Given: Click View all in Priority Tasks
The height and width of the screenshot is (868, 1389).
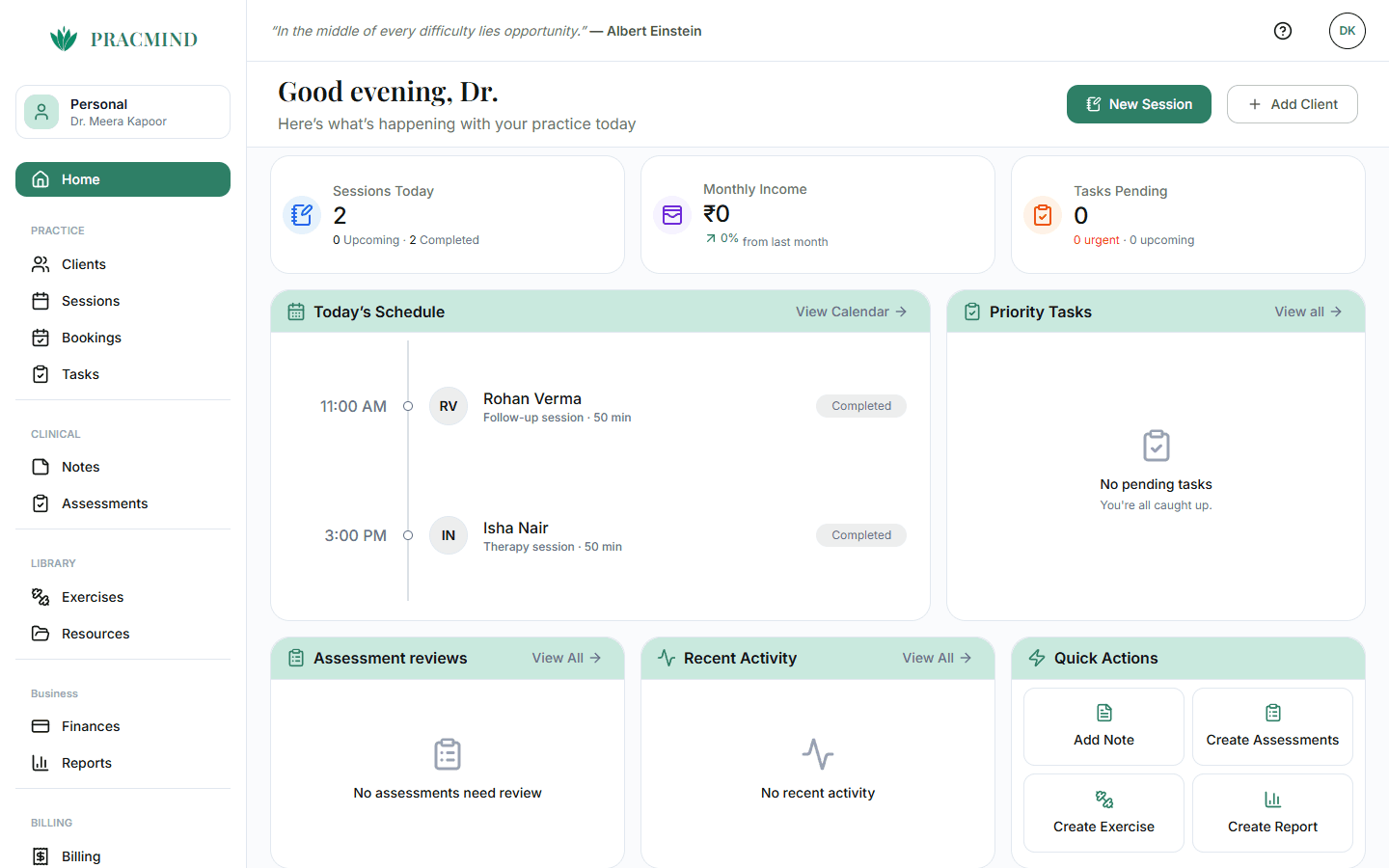Looking at the screenshot, I should coord(1308,312).
